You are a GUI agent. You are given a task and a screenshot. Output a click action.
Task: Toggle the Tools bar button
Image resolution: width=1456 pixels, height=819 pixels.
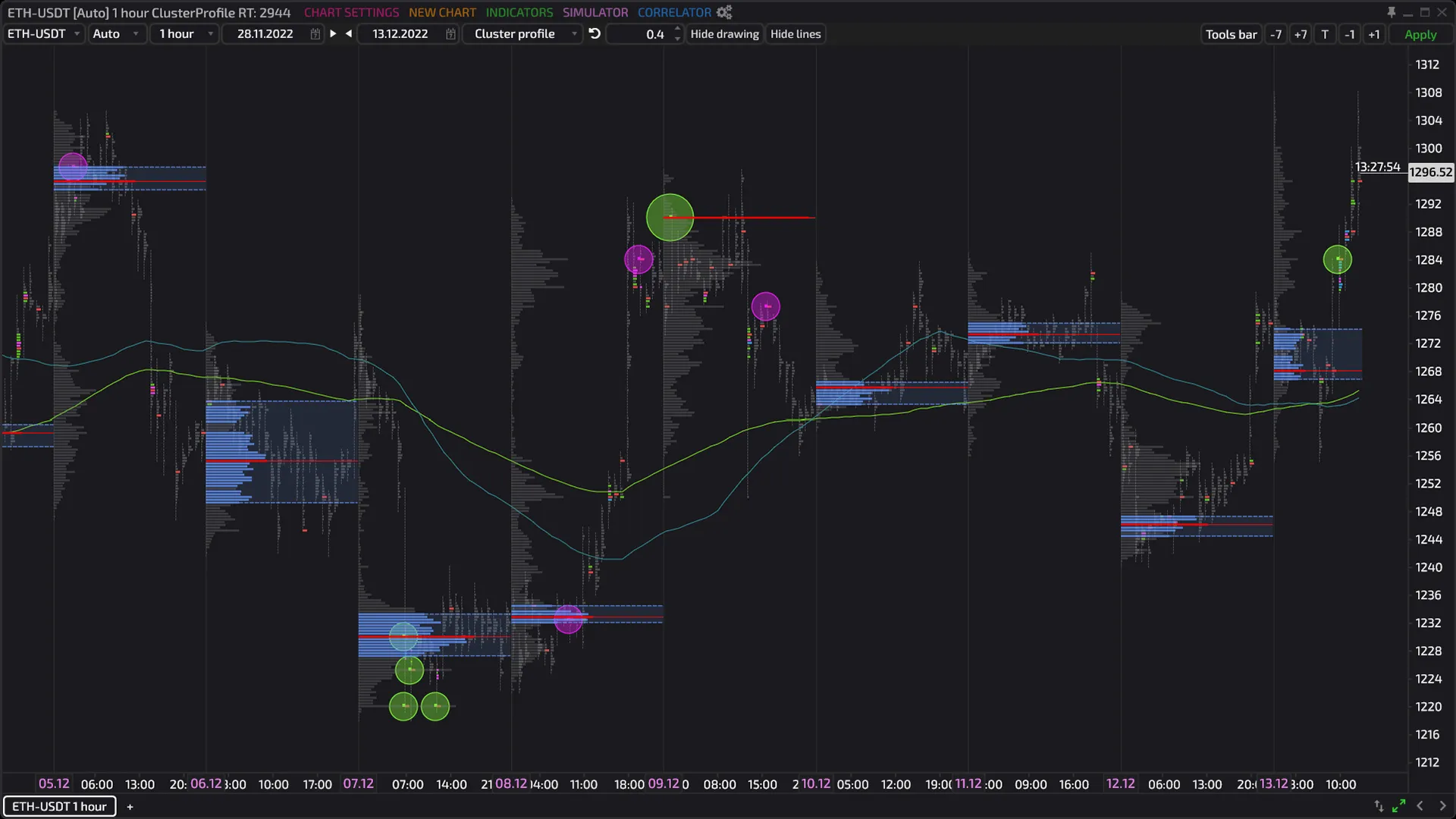point(1231,34)
